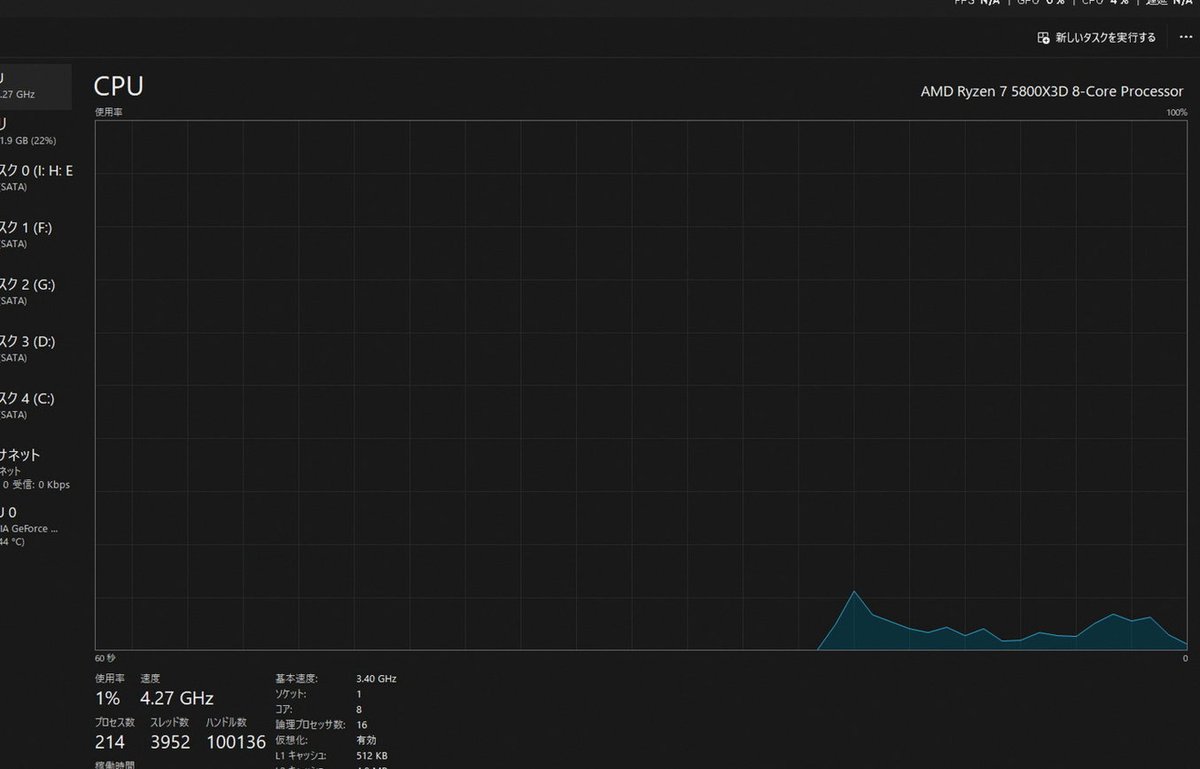Click the "ソケット:" label
Viewport: 1200px width, 769px height.
click(x=291, y=694)
